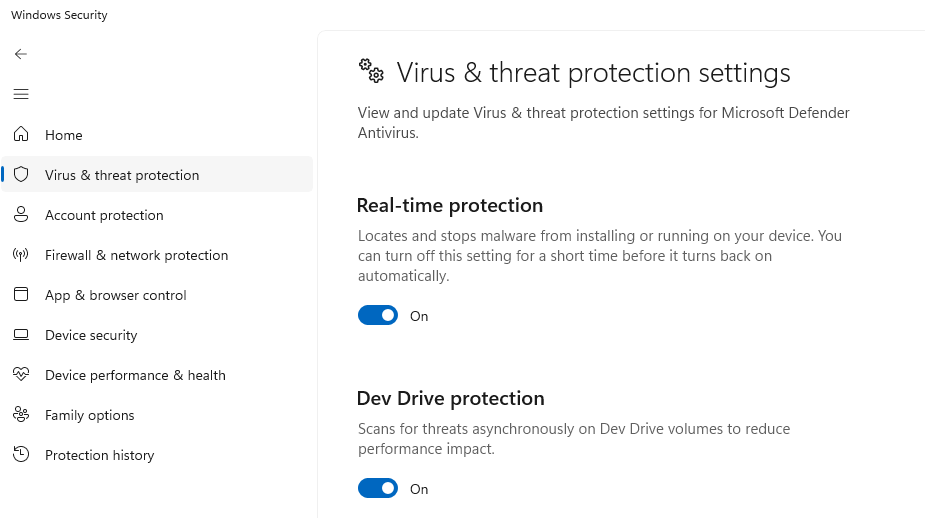The image size is (925, 518).
Task: Click the settings gears icon beside heading
Action: pos(371,71)
